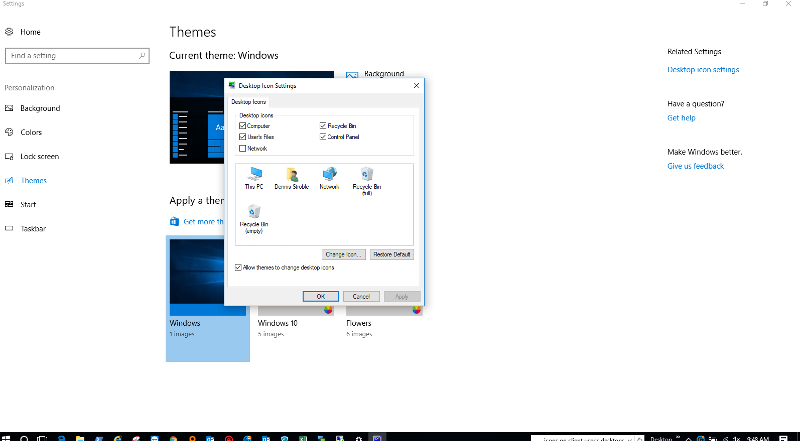Click the Taskbar icon in sidebar

coord(9,228)
